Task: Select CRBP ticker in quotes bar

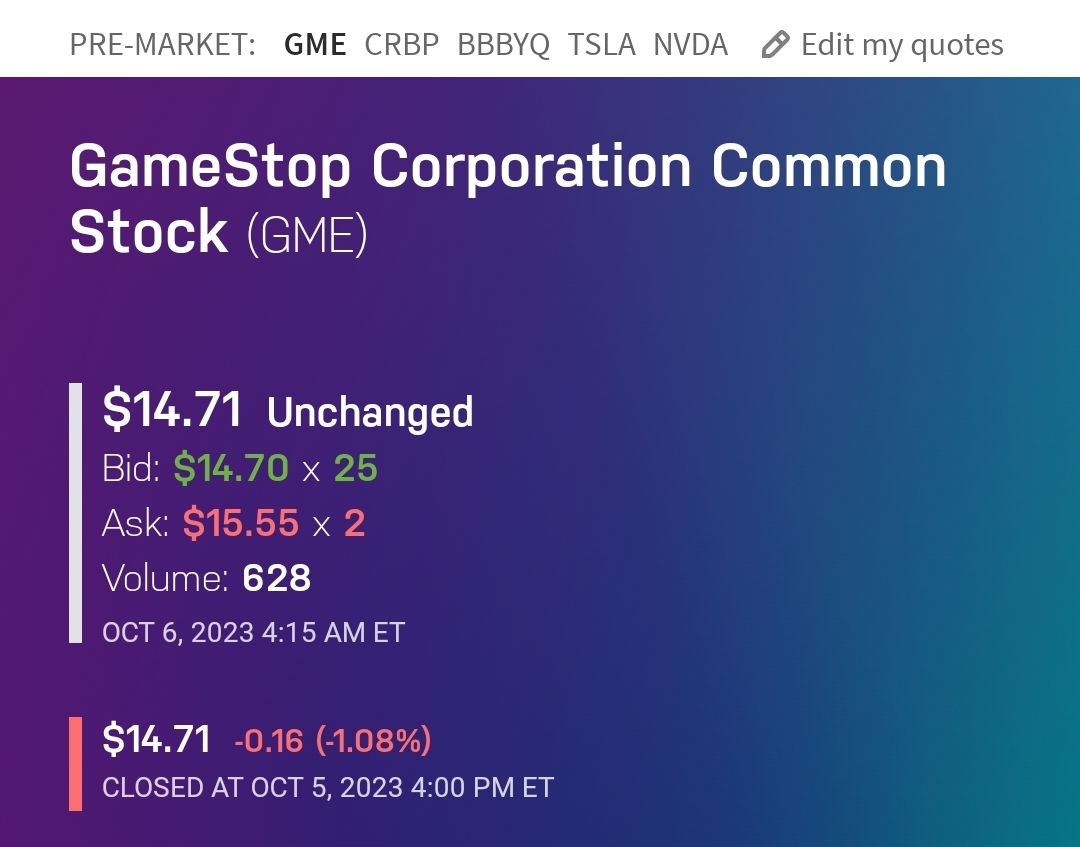Action: tap(401, 45)
